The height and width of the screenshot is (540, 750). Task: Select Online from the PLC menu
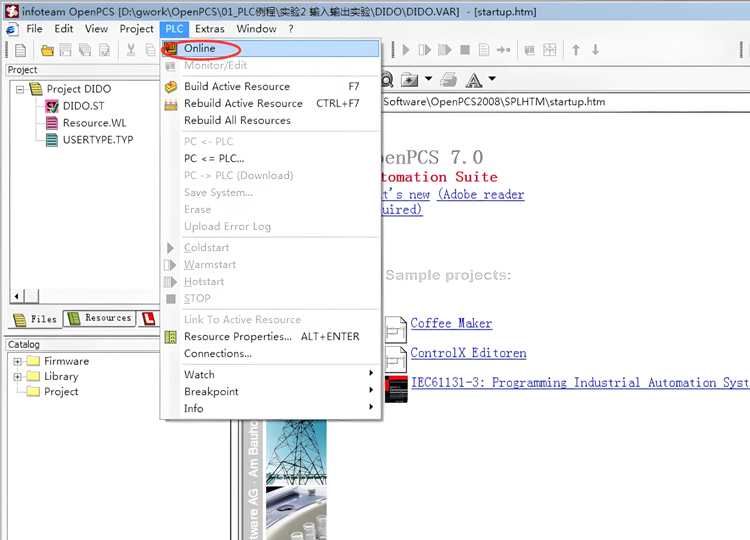point(199,48)
